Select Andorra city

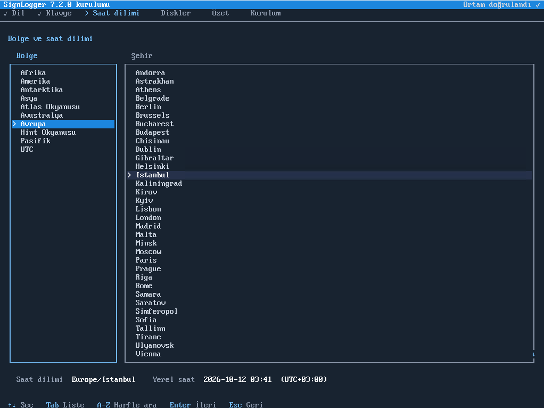330,73
